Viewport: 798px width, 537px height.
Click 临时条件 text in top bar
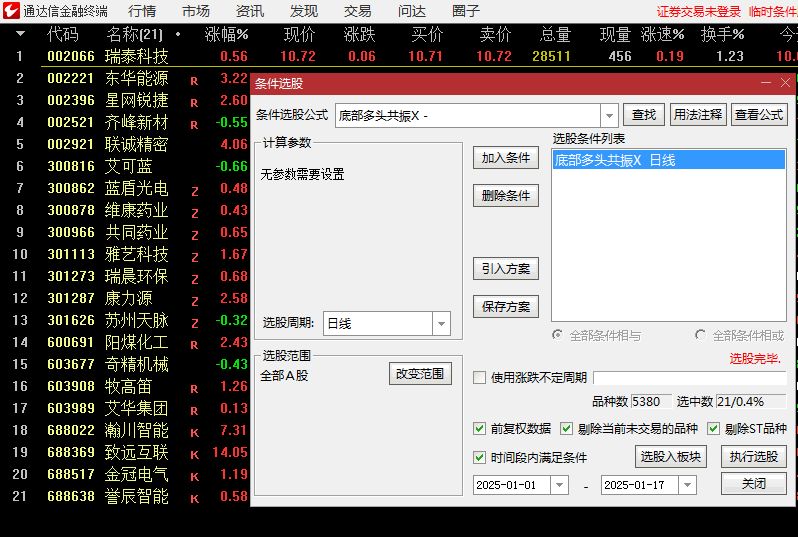tap(773, 11)
